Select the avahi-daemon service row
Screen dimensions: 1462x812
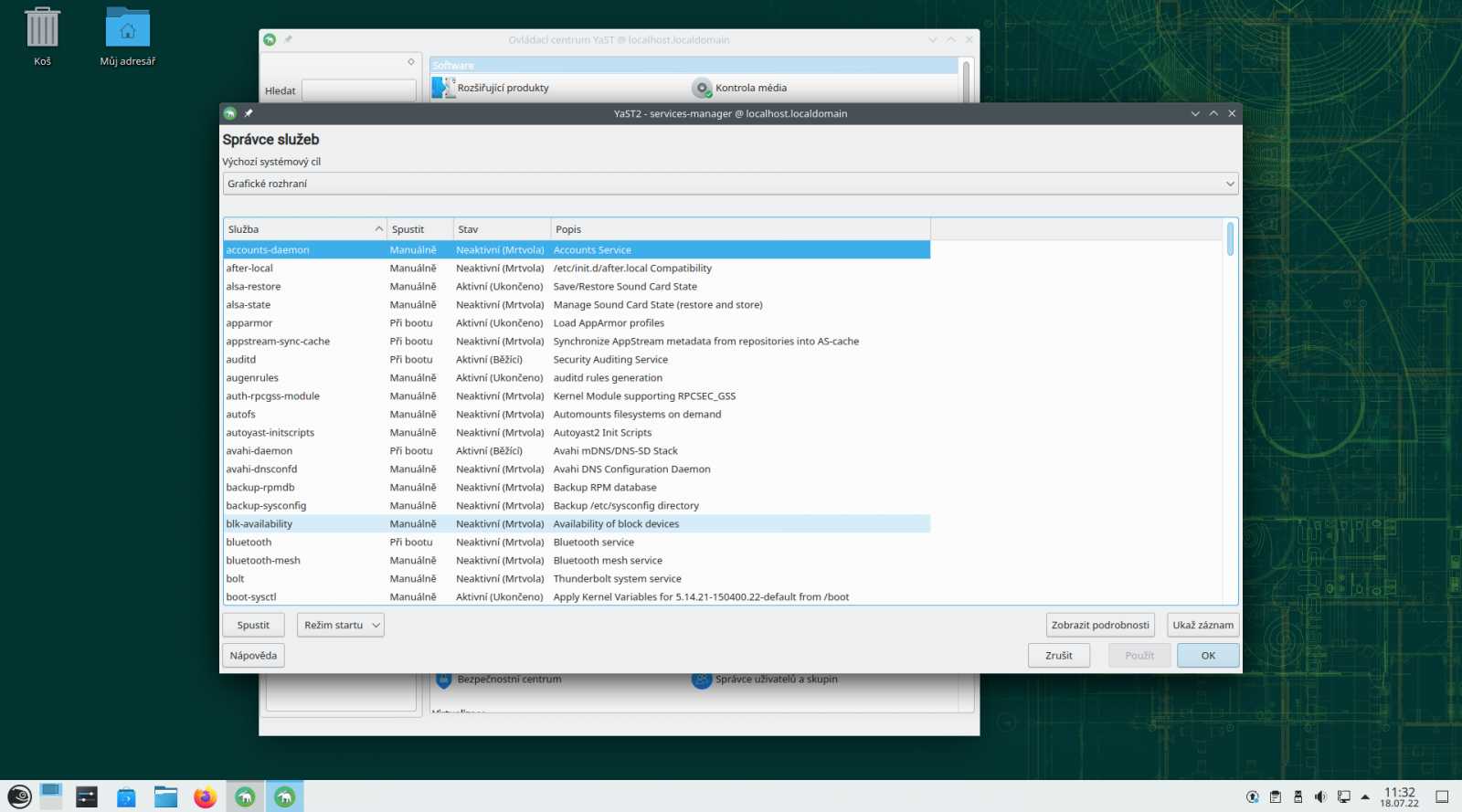pos(577,450)
